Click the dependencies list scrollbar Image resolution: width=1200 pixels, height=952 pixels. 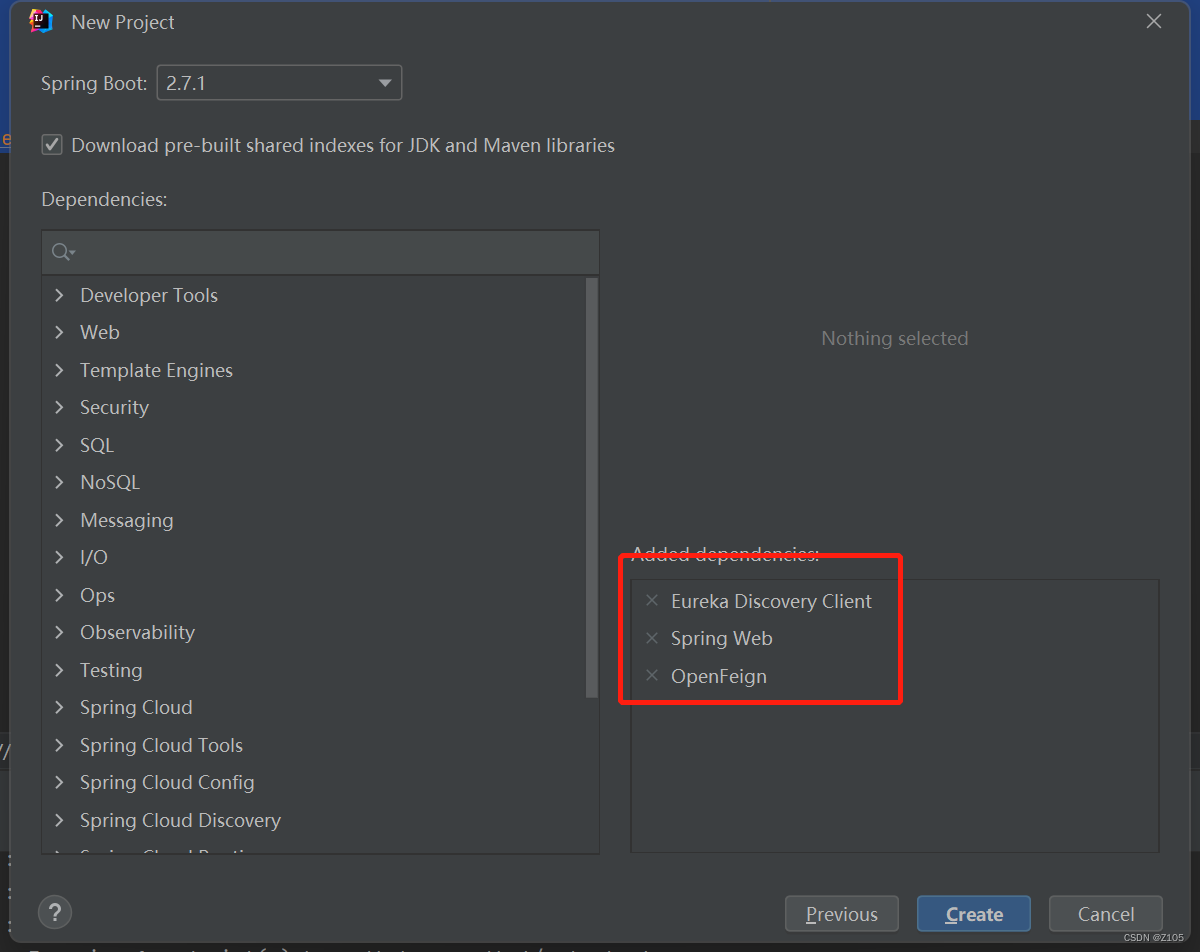click(x=592, y=487)
